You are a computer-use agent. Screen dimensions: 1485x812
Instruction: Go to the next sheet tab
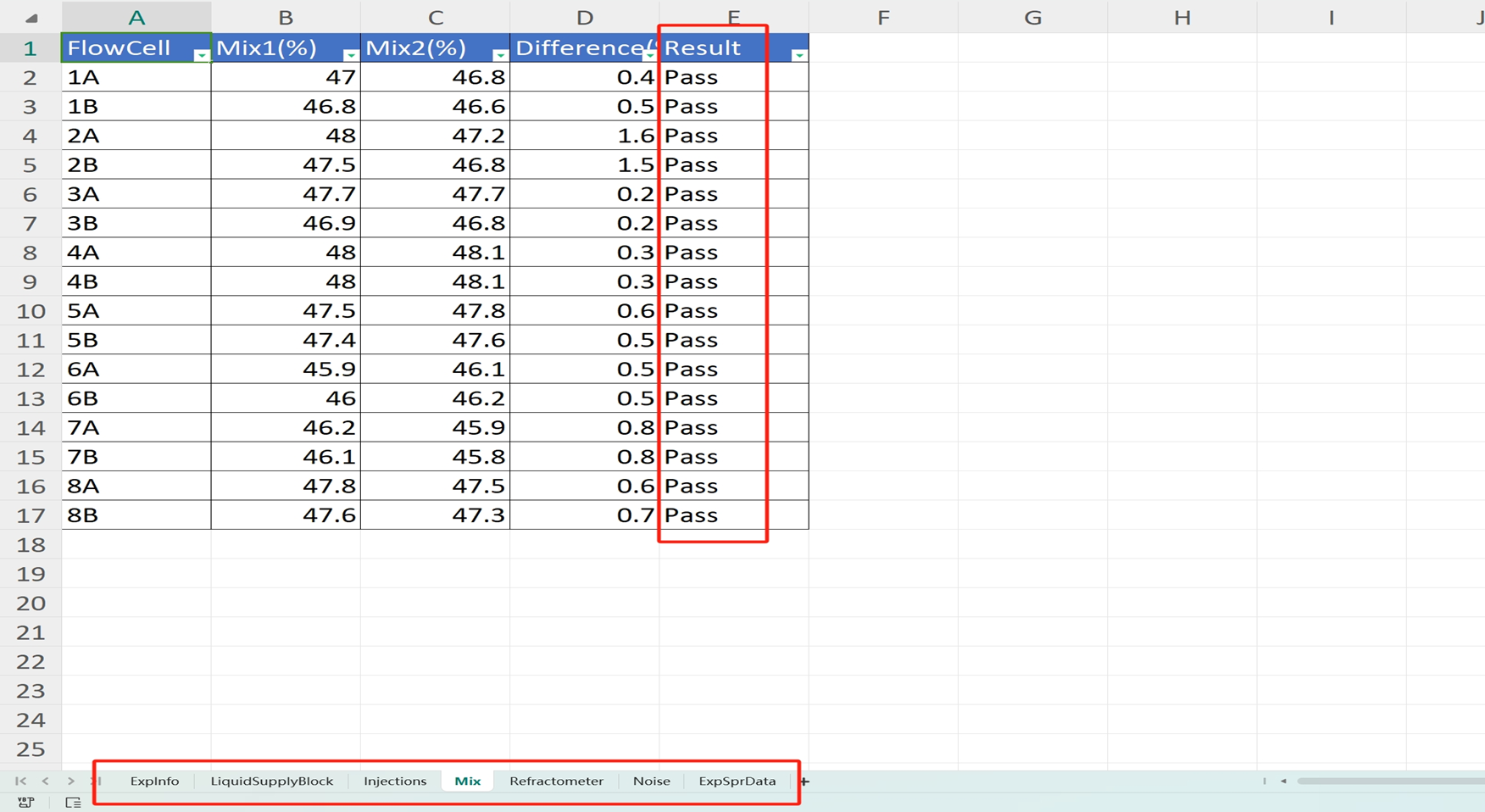tap(71, 781)
